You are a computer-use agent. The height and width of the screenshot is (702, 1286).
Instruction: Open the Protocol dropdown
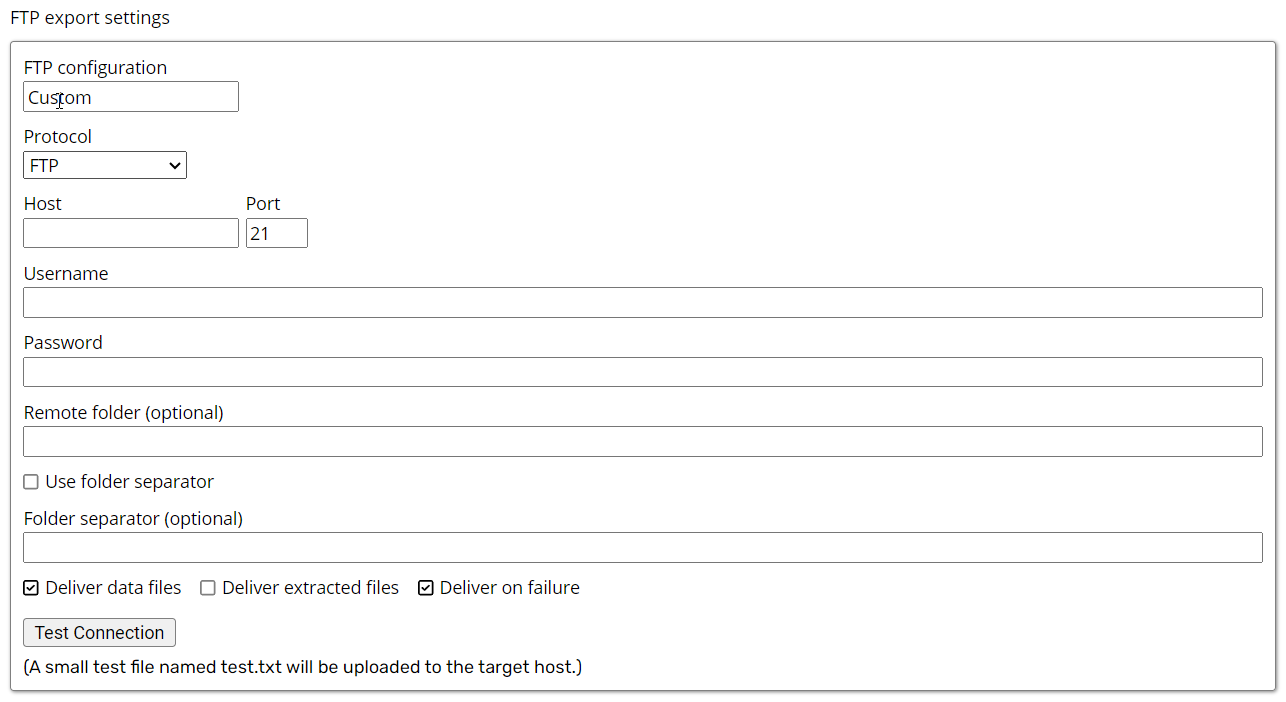[105, 166]
